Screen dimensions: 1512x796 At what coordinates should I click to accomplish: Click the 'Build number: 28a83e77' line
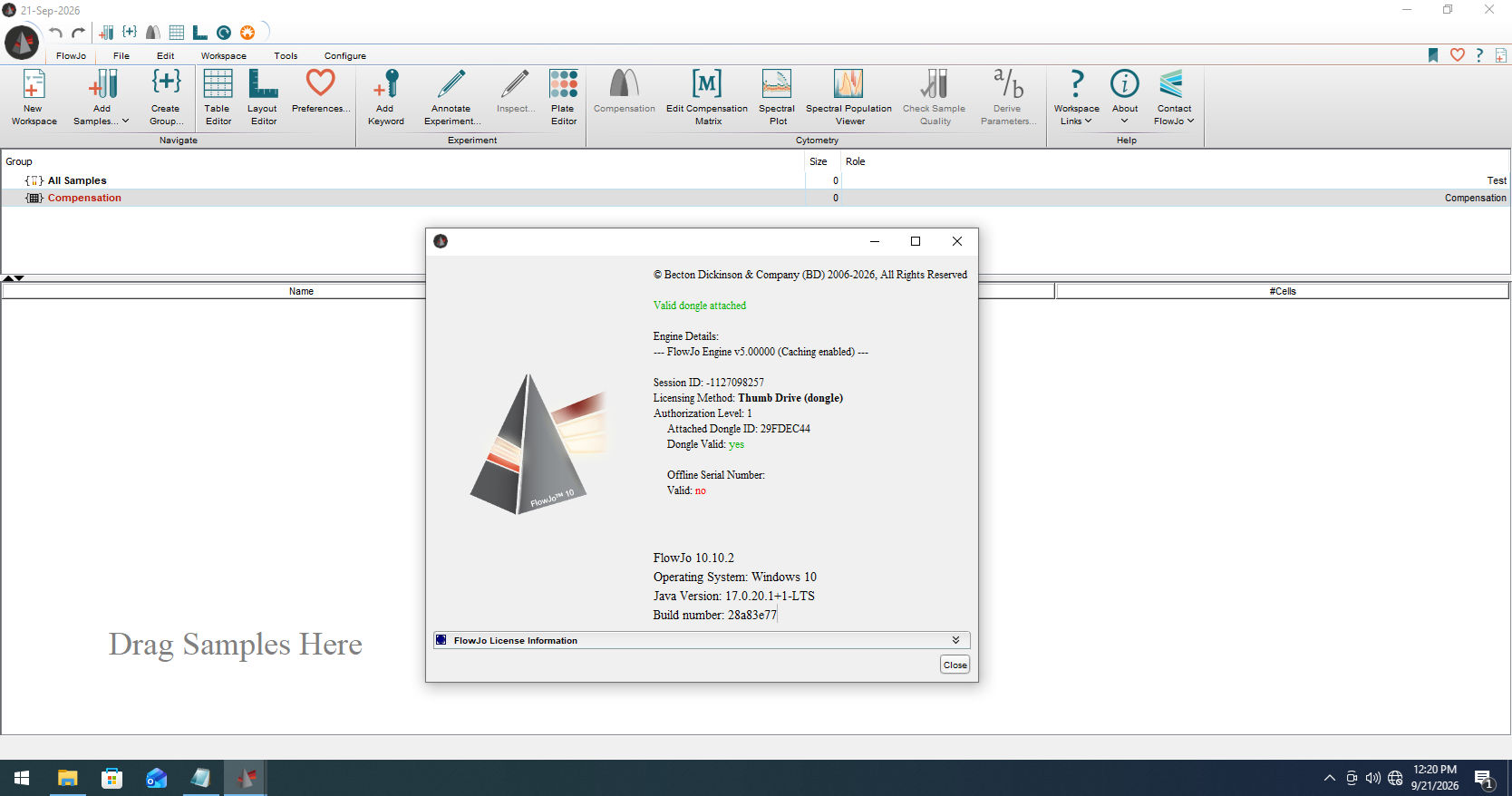click(715, 615)
